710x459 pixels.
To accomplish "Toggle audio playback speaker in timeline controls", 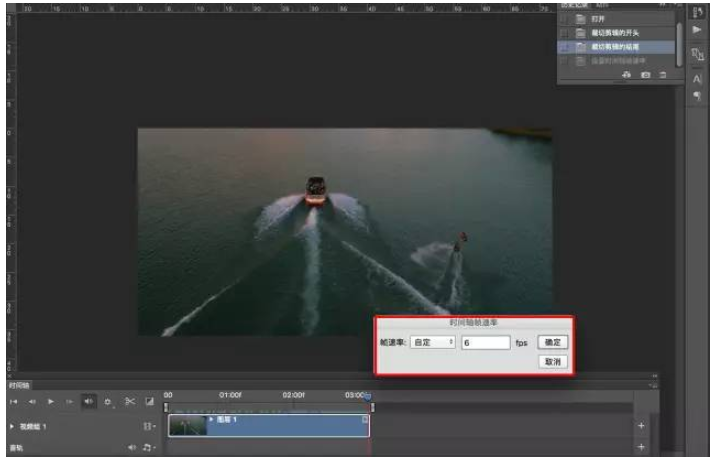I will coord(89,401).
